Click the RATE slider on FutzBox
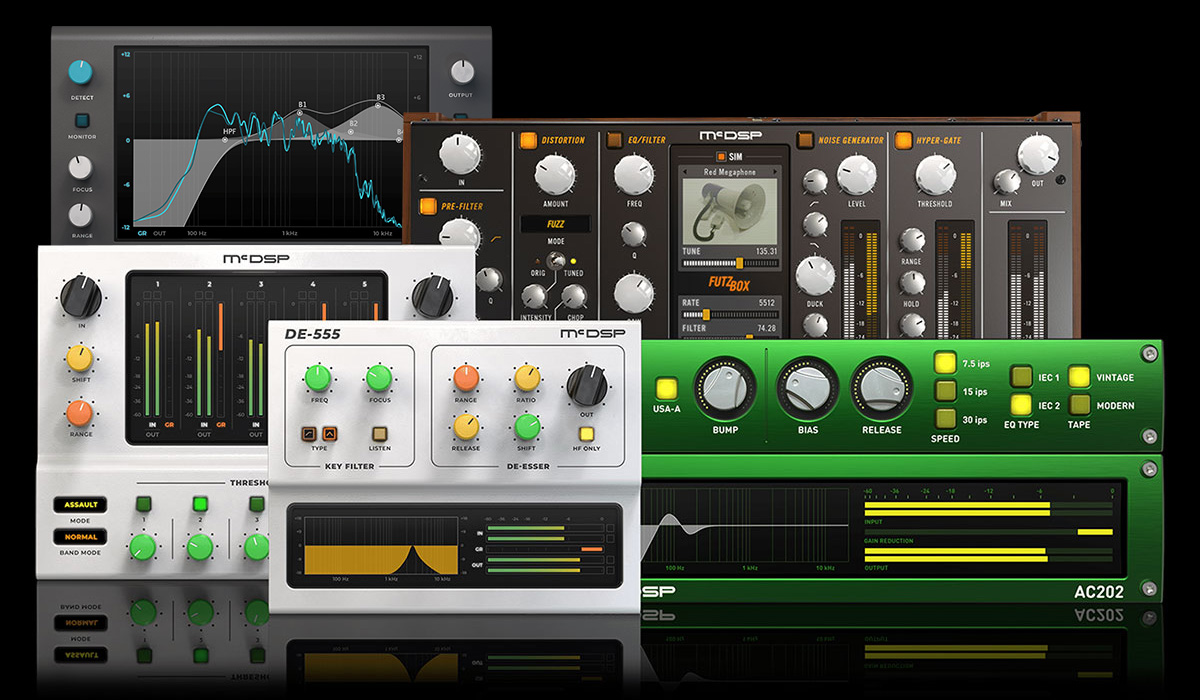Viewport: 1200px width, 700px height. pos(731,314)
